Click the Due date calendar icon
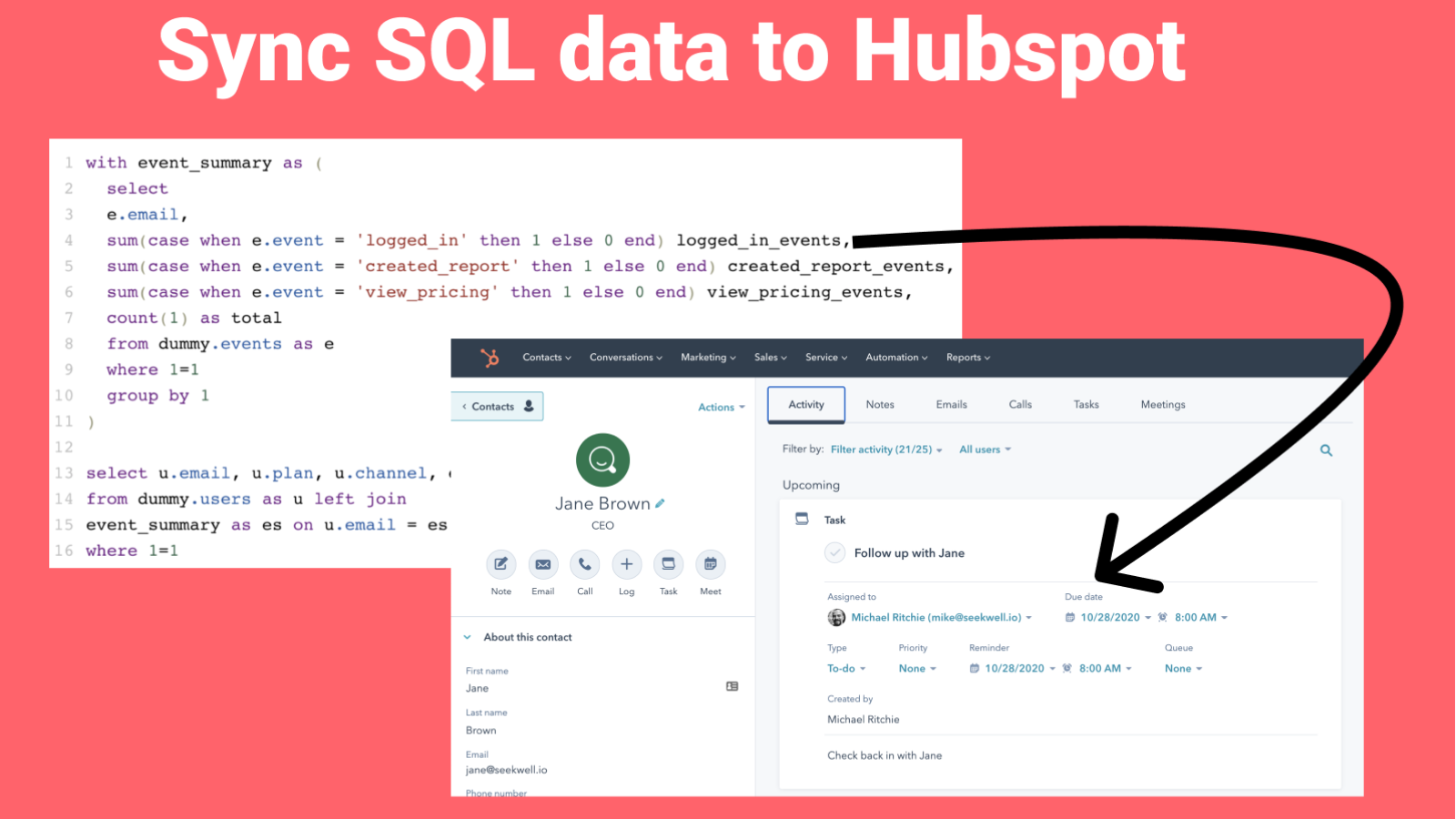This screenshot has height=819, width=1456. (1070, 618)
